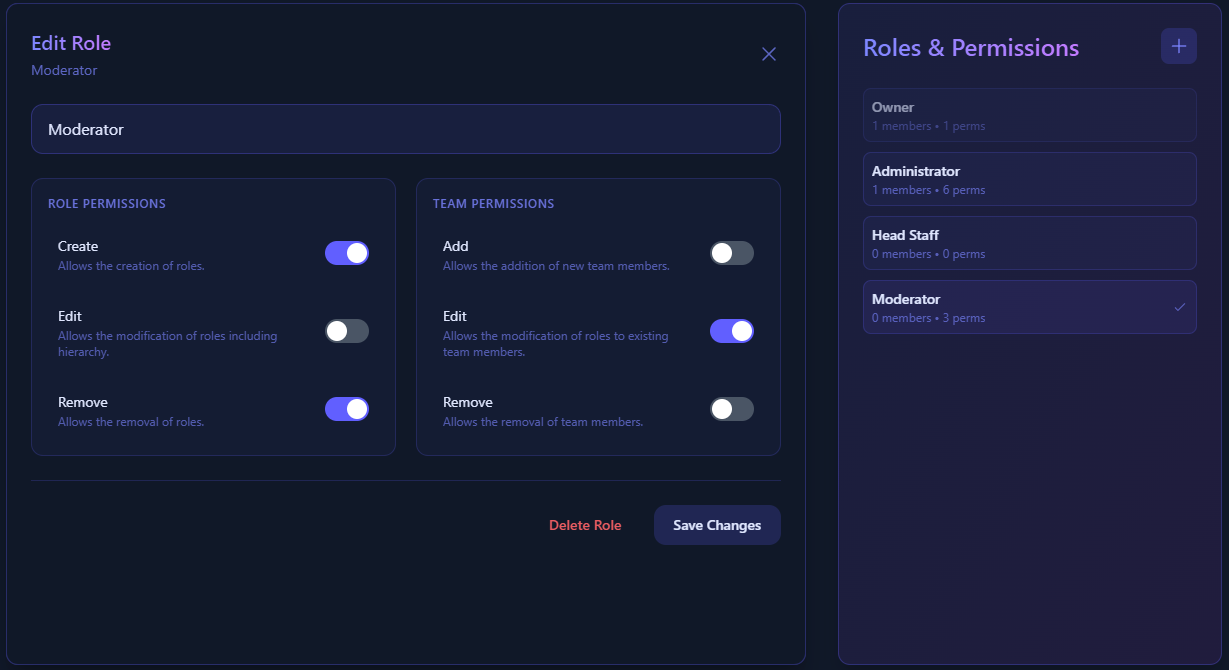Viewport: 1229px width, 670px height.
Task: Click the Delete Role link
Action: [585, 525]
